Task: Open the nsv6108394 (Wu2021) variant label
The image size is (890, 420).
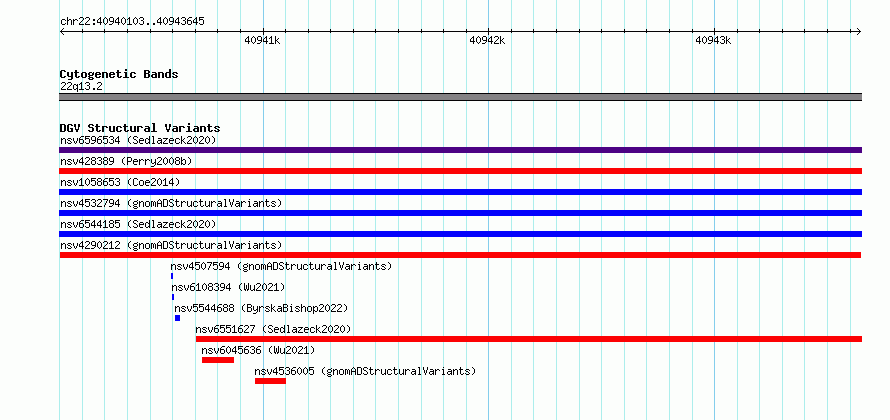Action: coord(228,287)
